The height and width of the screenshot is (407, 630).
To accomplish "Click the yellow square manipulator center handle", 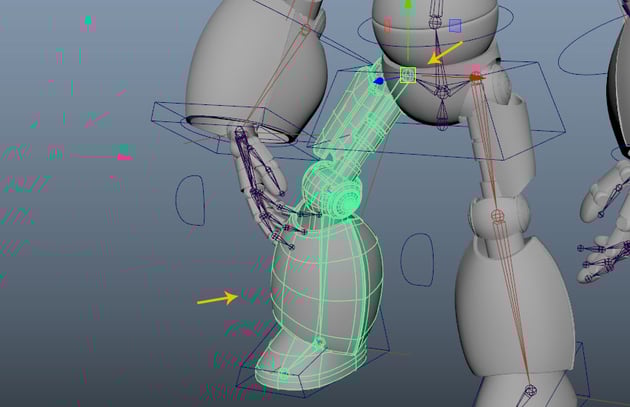I will click(408, 75).
